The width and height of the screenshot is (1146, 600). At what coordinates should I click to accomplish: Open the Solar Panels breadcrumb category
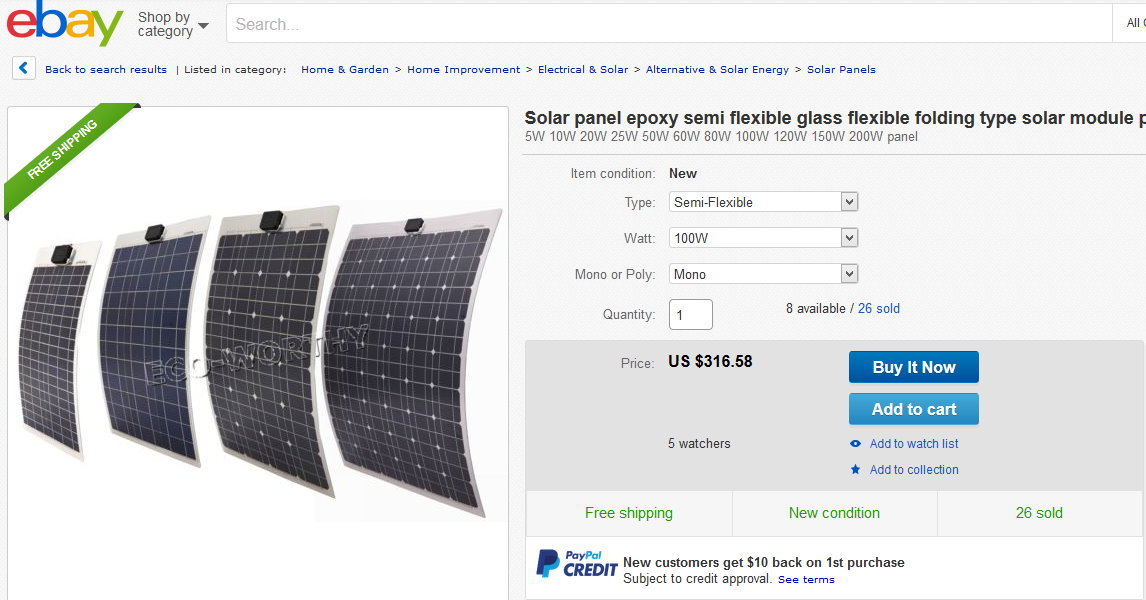(841, 70)
